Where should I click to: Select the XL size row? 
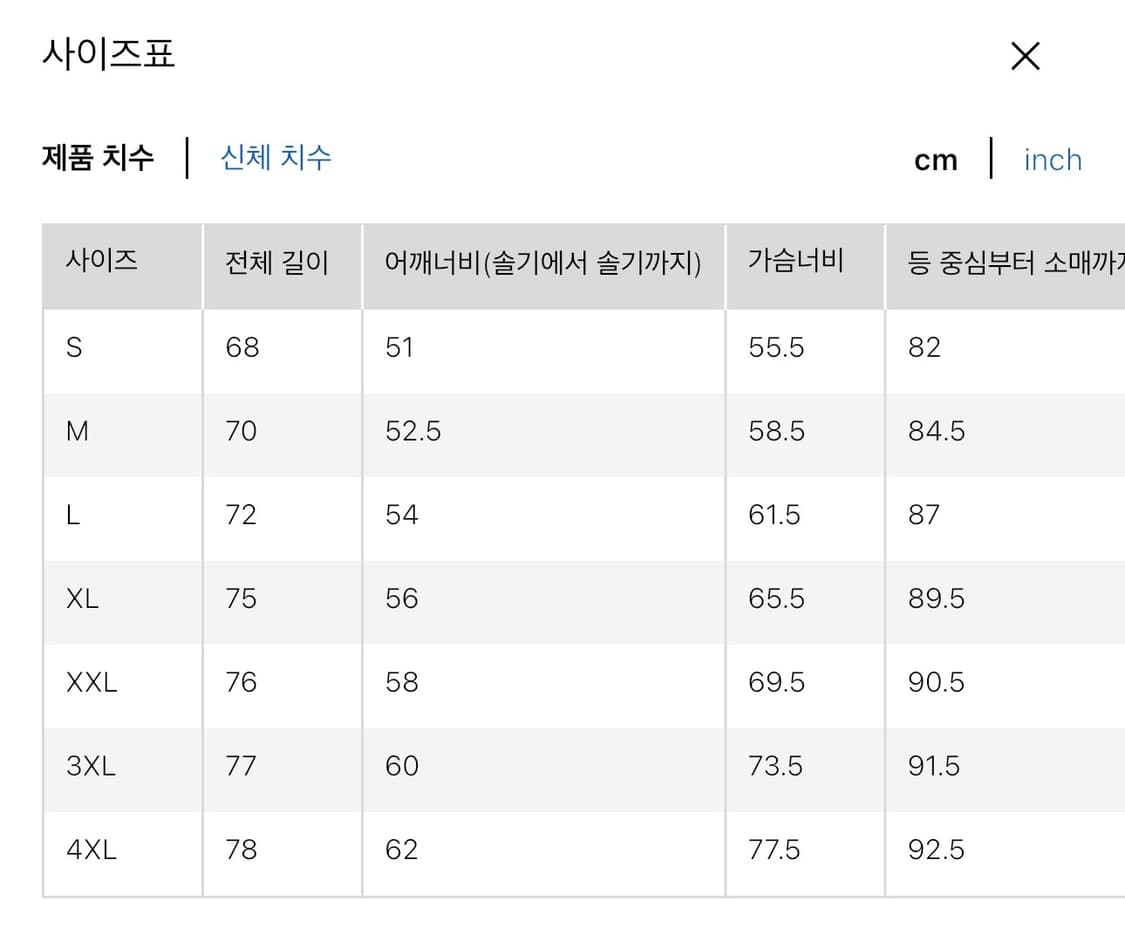[80, 599]
